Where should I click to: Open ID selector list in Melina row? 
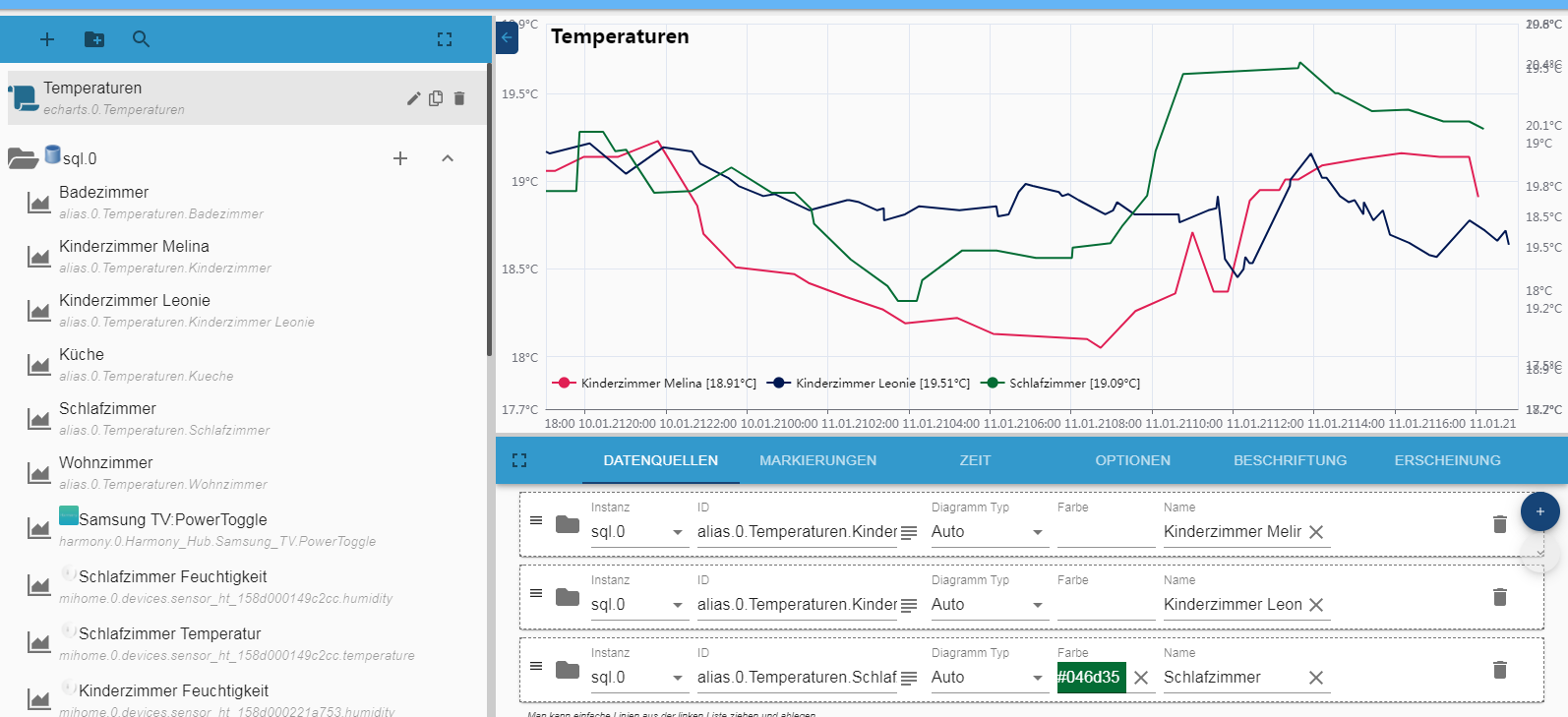tap(909, 532)
